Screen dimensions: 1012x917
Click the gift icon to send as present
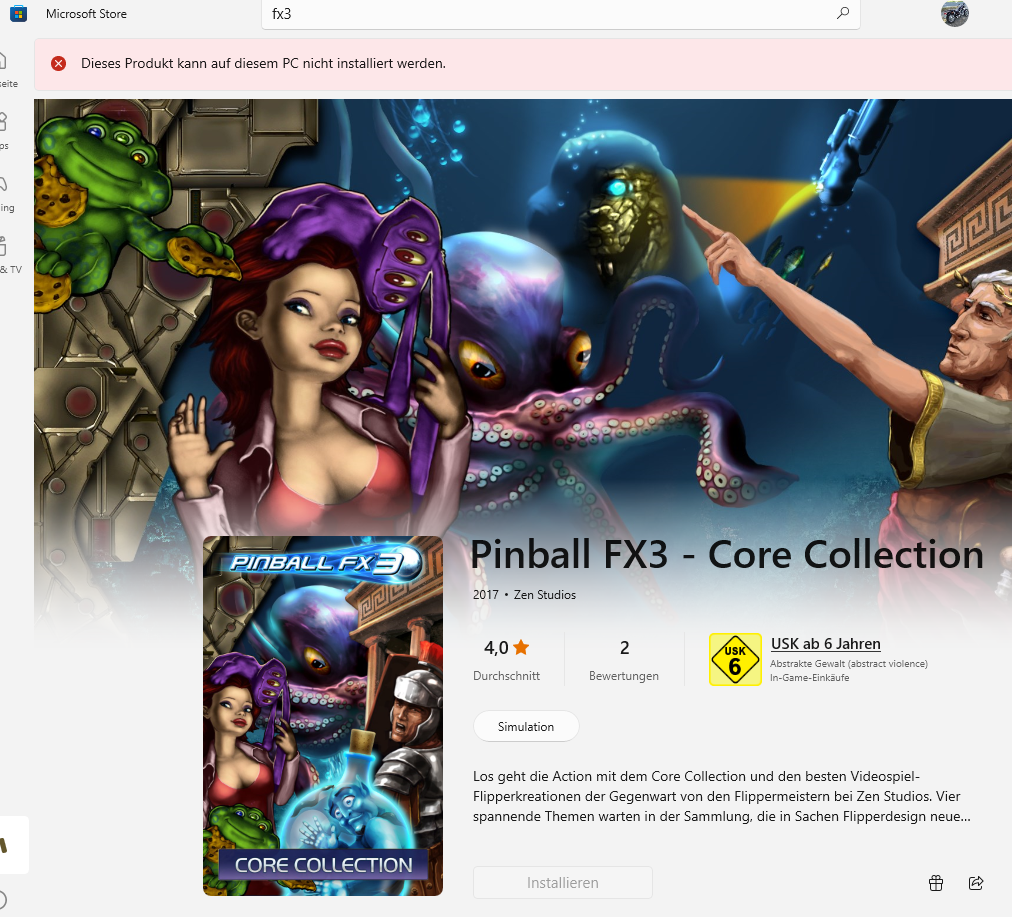click(936, 883)
